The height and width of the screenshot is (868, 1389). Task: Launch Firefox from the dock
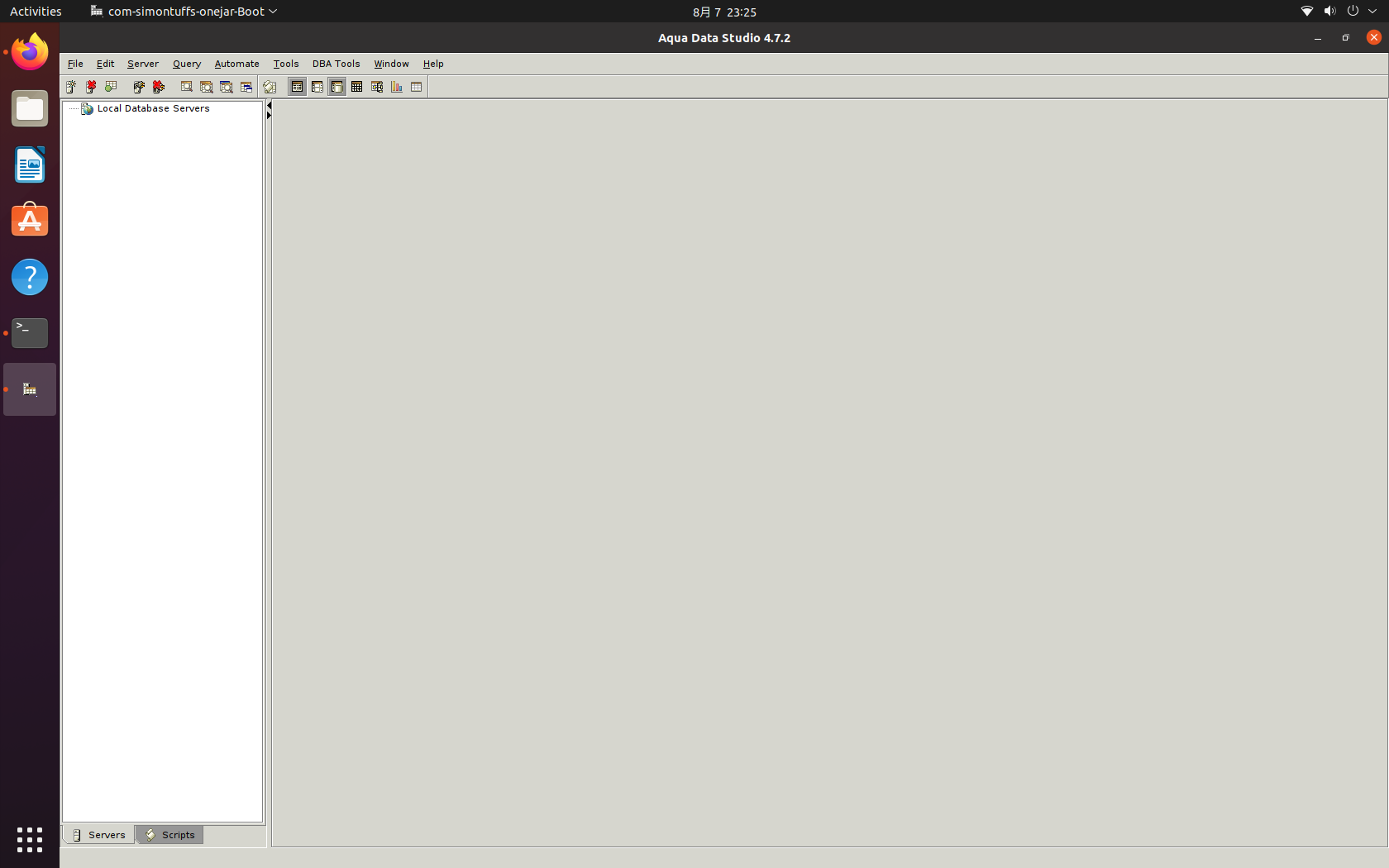(x=30, y=52)
